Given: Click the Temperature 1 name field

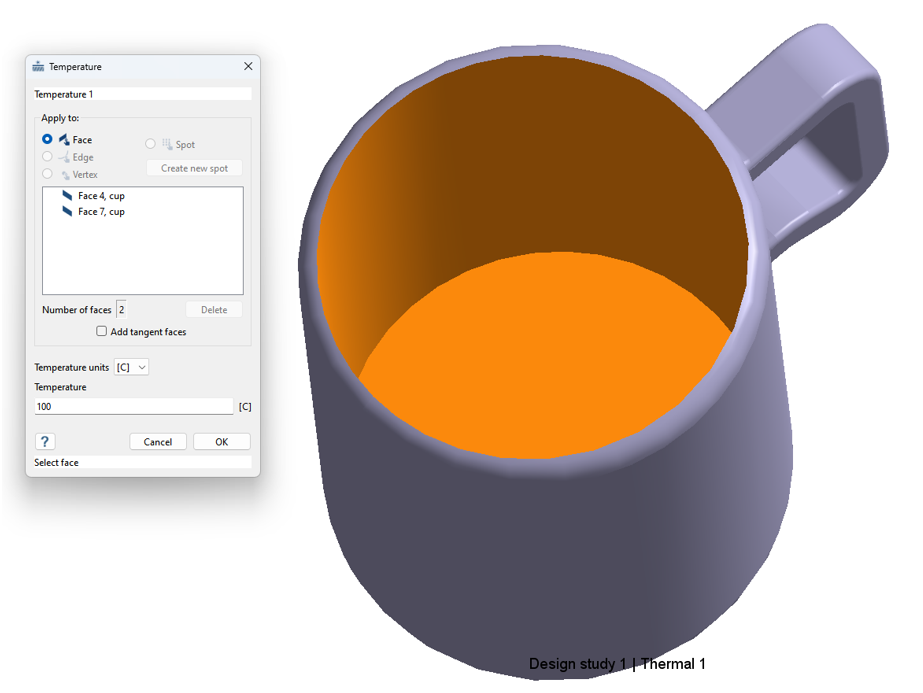Looking at the screenshot, I should 142,94.
